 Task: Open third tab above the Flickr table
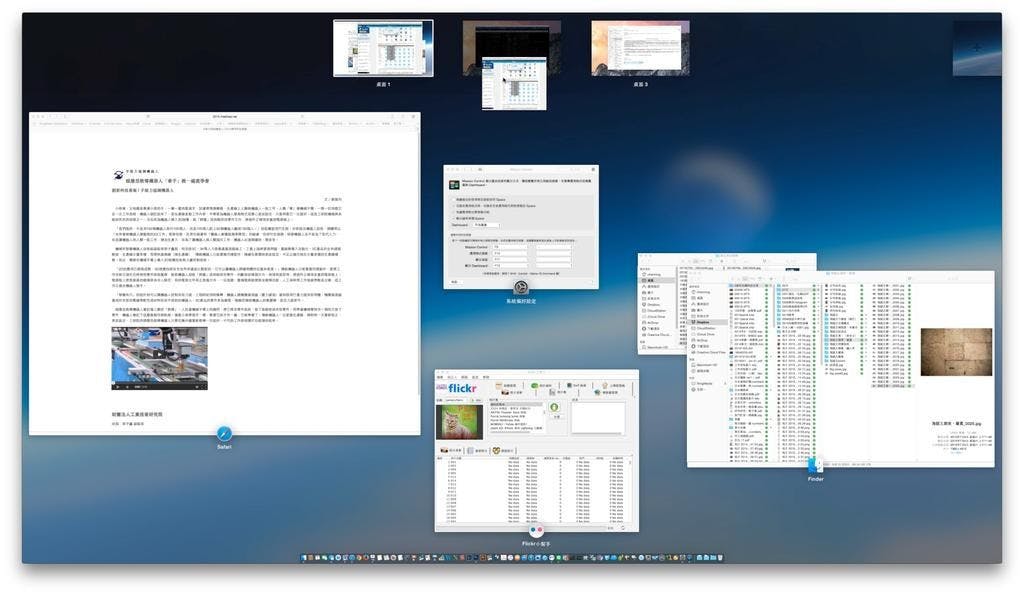click(x=503, y=451)
